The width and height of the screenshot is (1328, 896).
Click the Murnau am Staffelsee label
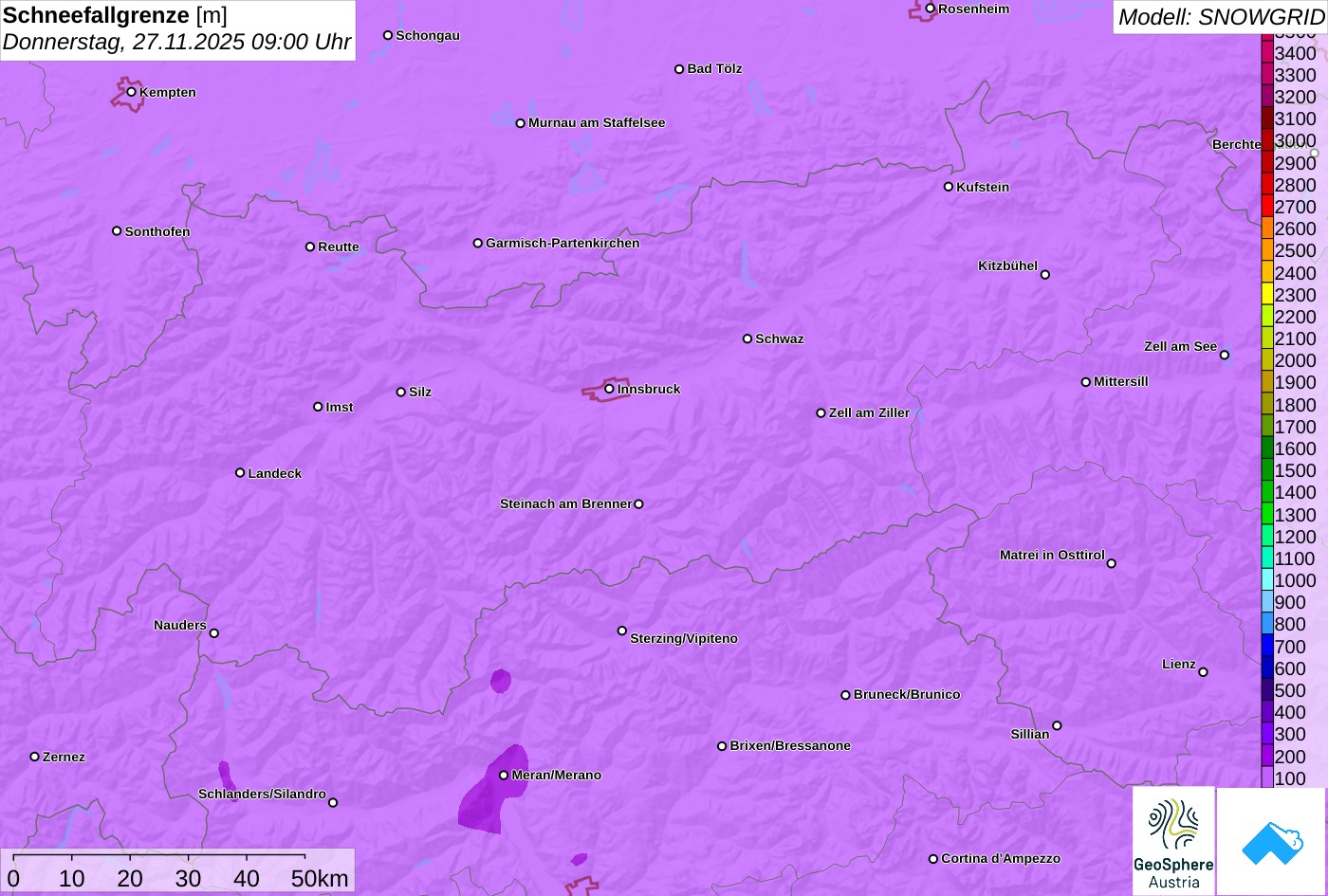[x=597, y=122]
